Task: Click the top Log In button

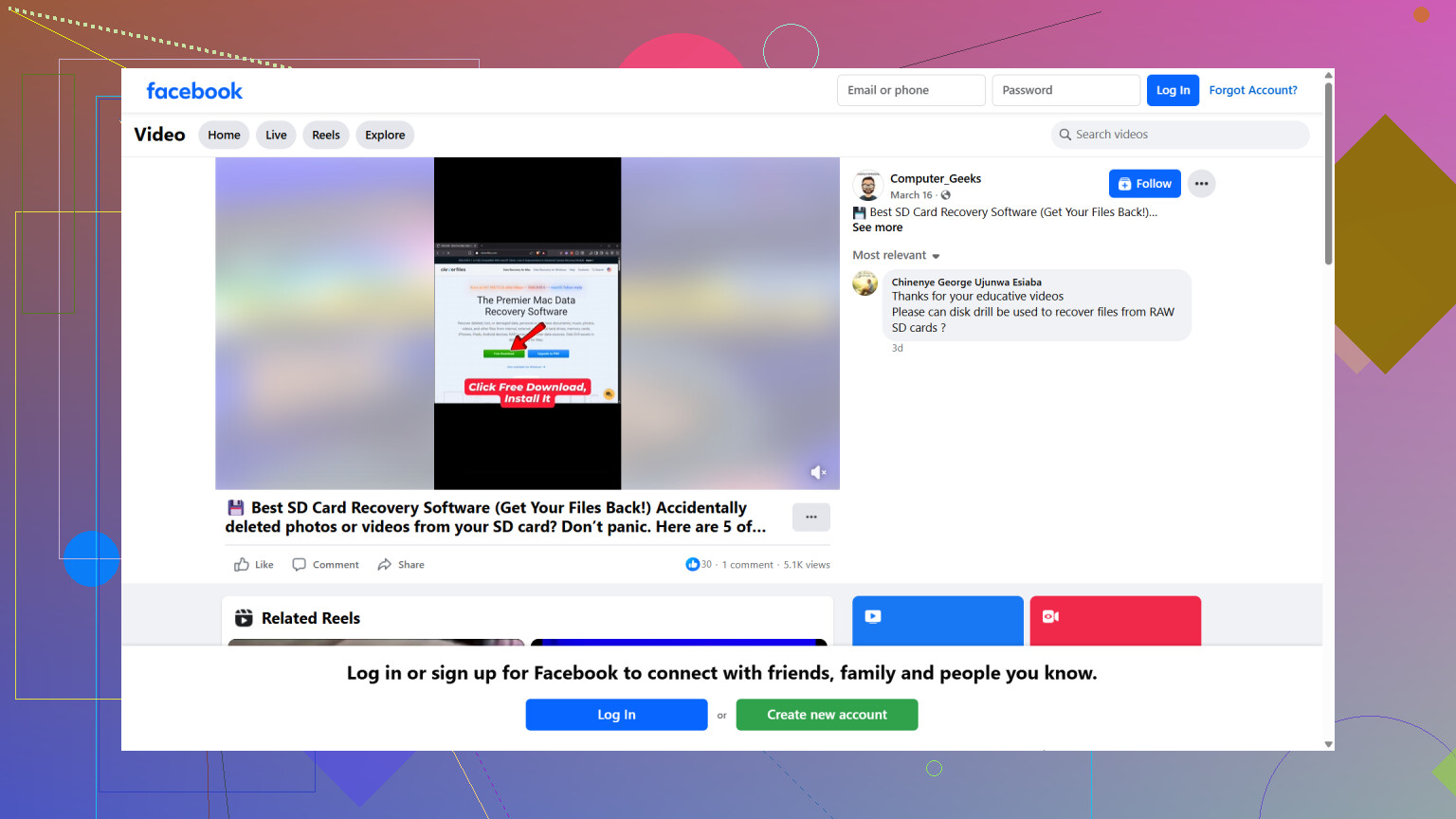Action: tap(1173, 90)
